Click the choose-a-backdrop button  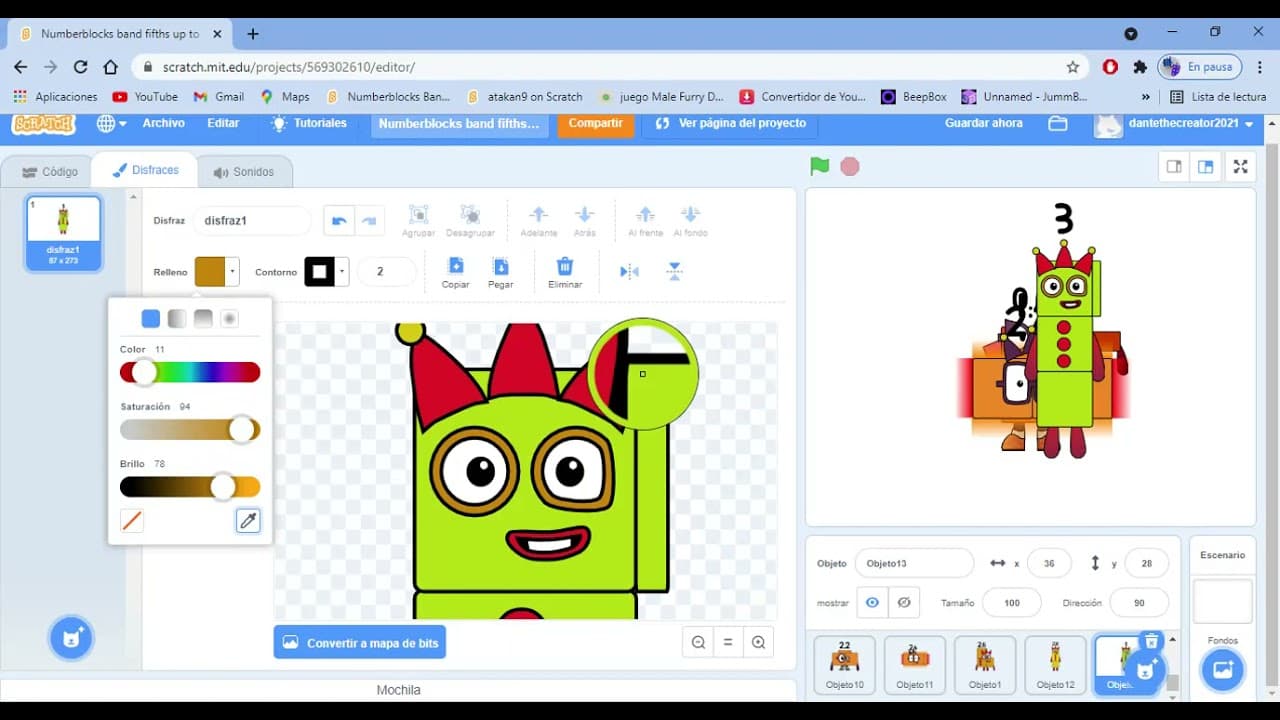pos(1222,670)
